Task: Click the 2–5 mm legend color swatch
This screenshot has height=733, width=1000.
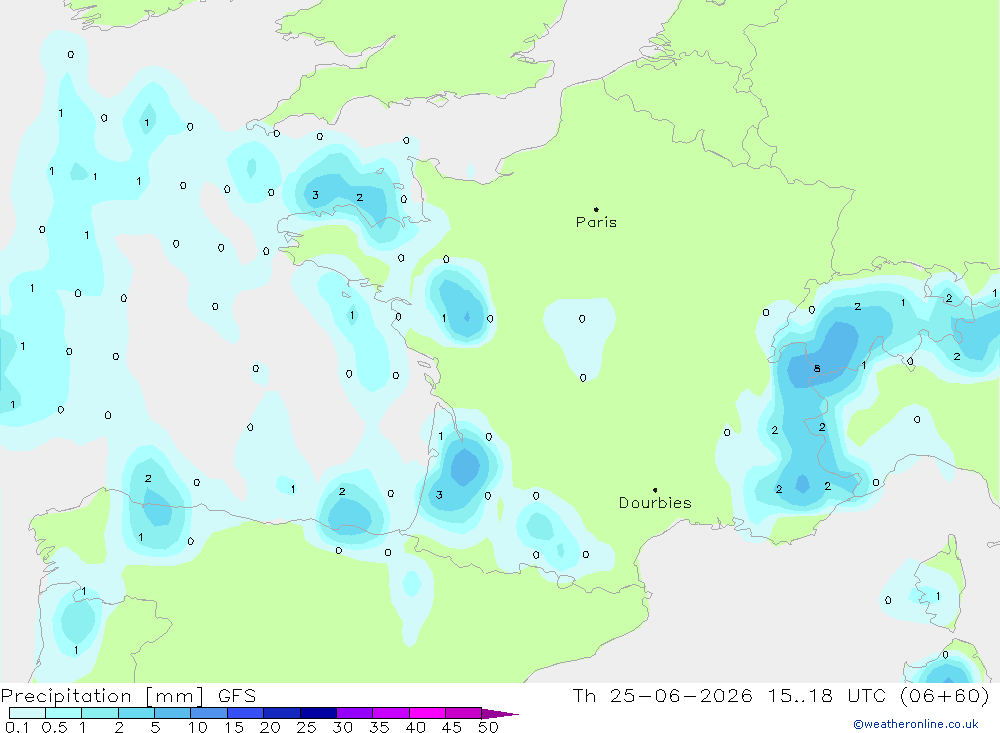Action: [136, 713]
